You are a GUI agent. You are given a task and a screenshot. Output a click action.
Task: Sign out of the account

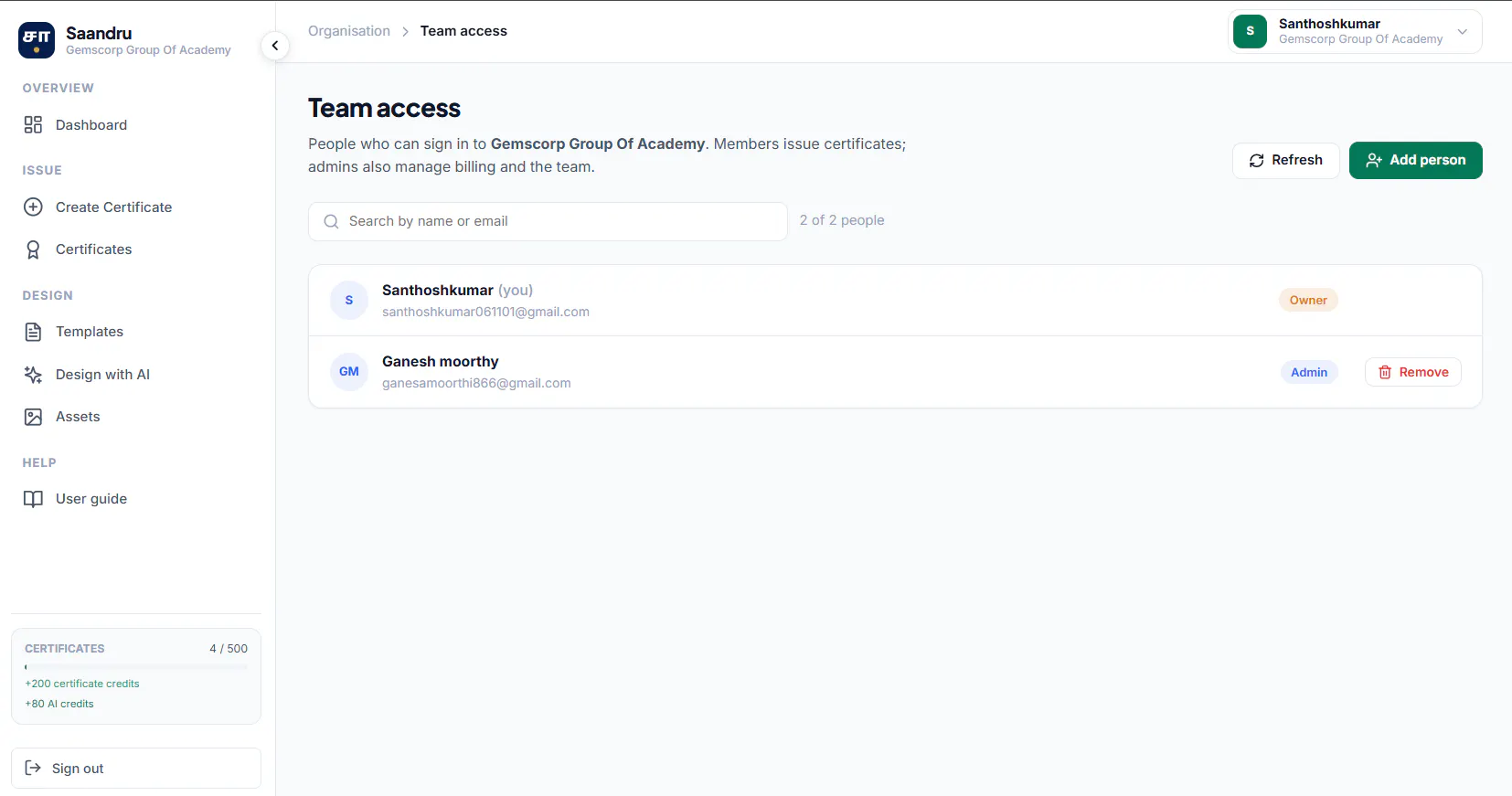(136, 769)
